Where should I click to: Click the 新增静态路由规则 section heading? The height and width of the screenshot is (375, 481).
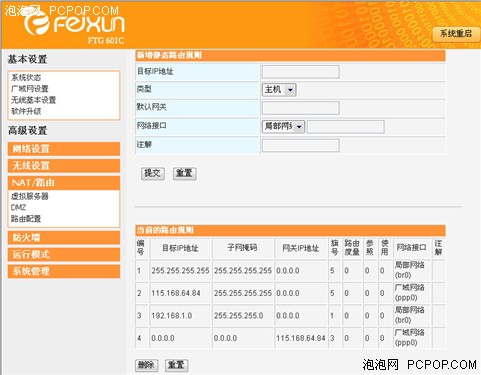pyautogui.click(x=169, y=55)
